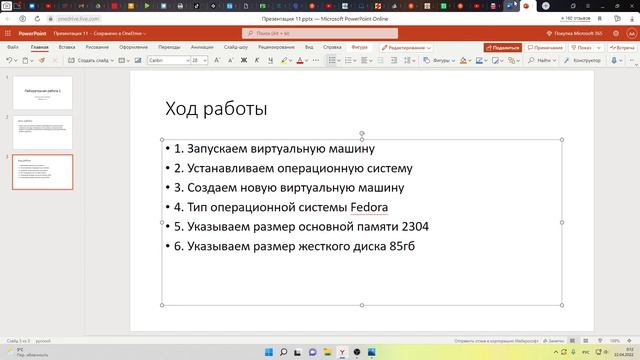This screenshot has height=360, width=640.
Task: Click the increase indent icon
Action: [394, 60]
